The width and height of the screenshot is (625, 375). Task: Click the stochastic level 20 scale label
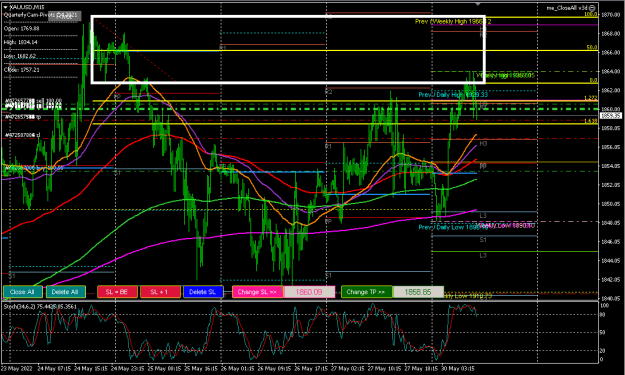[603, 351]
